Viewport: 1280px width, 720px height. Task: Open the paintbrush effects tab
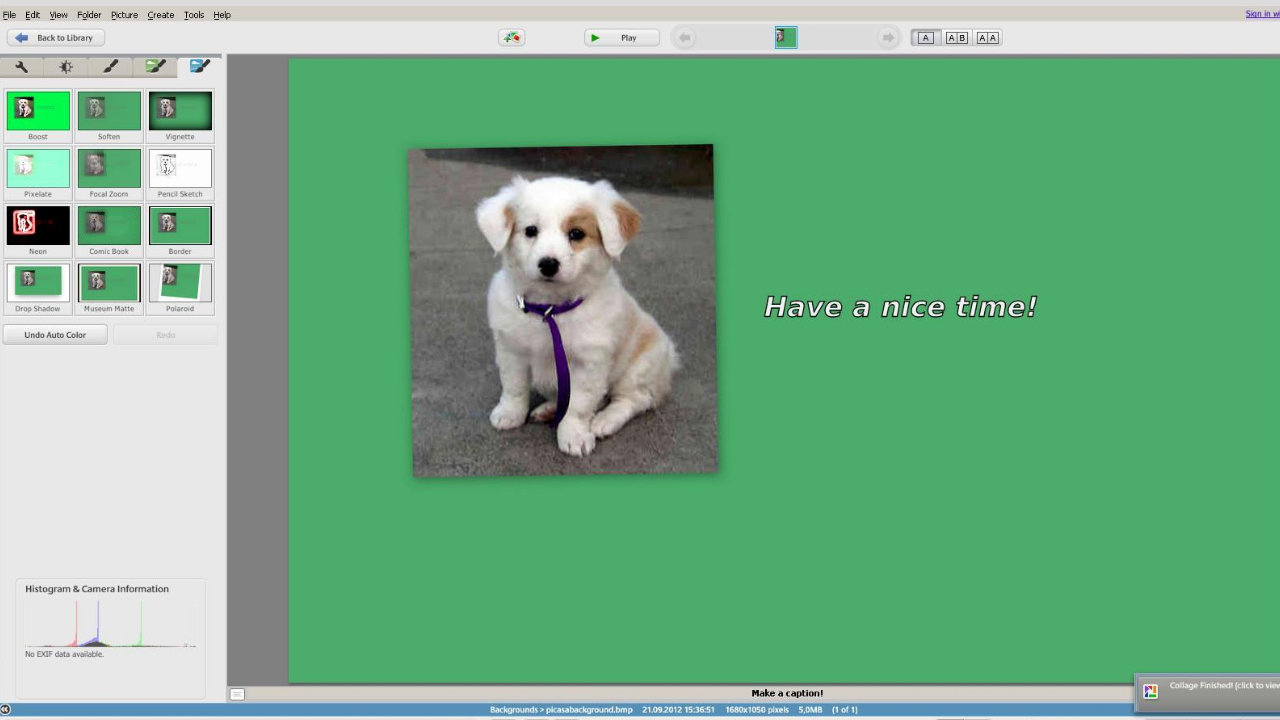pos(110,67)
